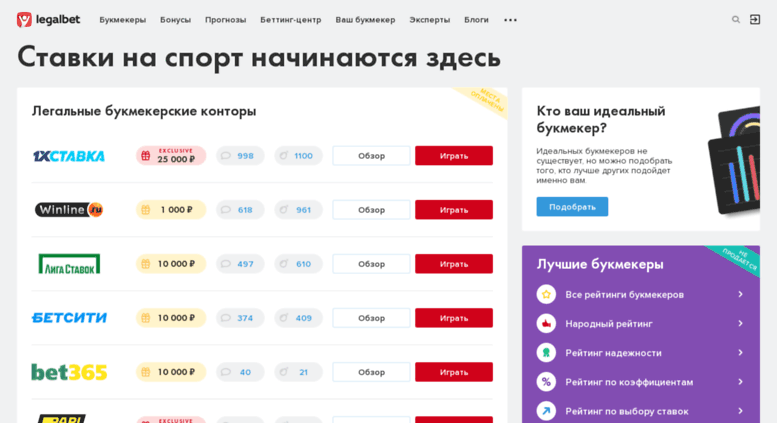View 618 comments for Winline

coord(240,210)
